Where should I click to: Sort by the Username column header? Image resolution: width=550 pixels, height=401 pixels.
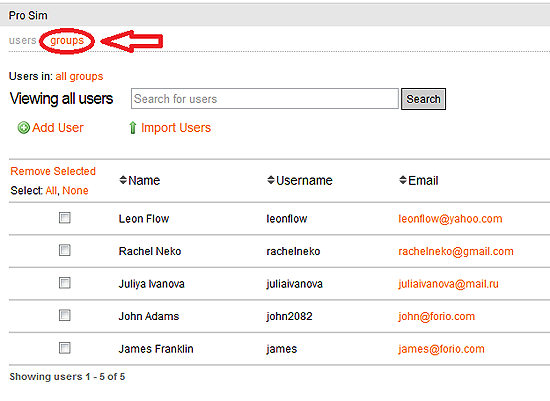[x=304, y=180]
